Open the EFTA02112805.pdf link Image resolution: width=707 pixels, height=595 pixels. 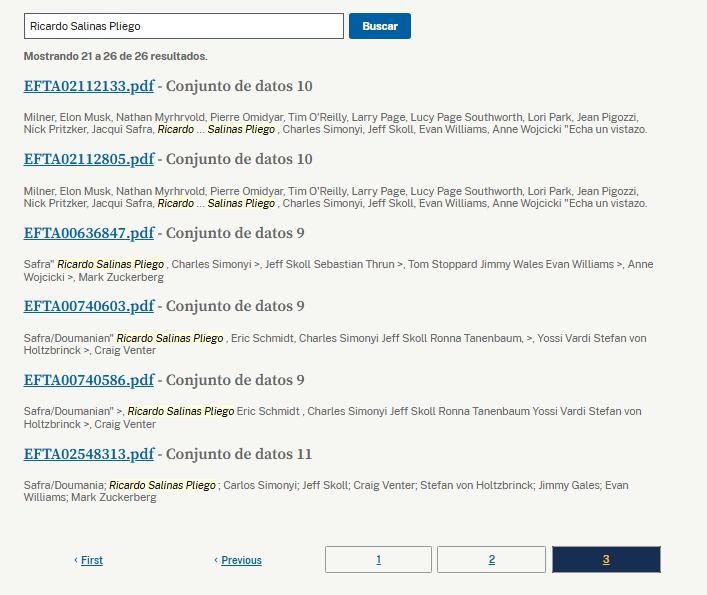[x=89, y=159]
